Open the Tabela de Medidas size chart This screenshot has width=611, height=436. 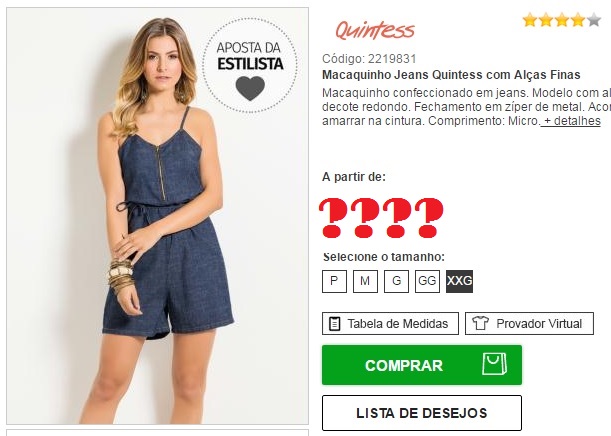pos(390,323)
